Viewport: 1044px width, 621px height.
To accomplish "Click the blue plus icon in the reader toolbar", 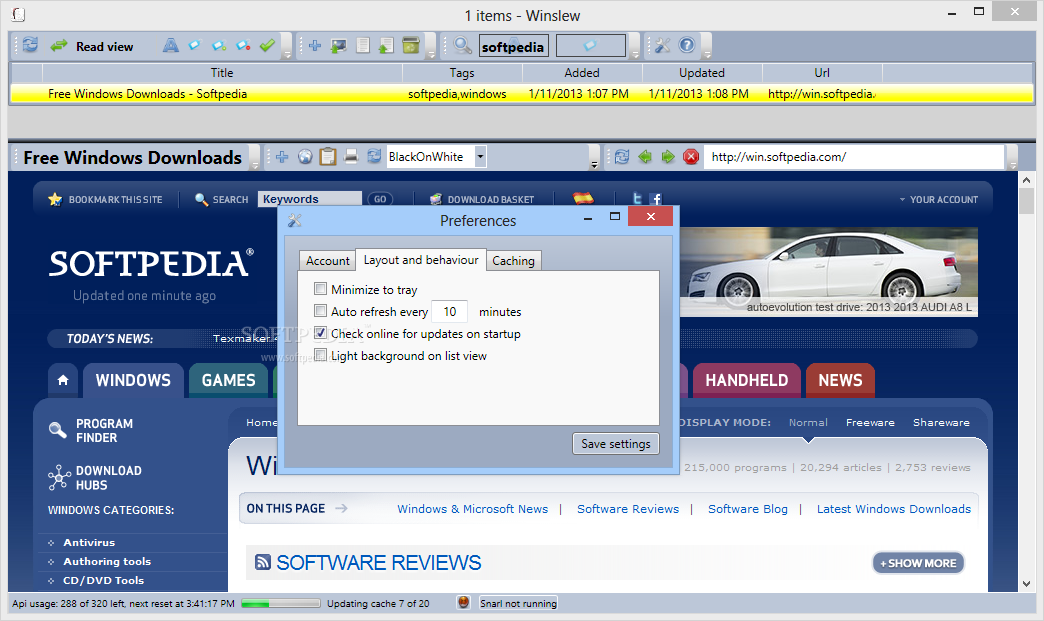I will click(282, 157).
